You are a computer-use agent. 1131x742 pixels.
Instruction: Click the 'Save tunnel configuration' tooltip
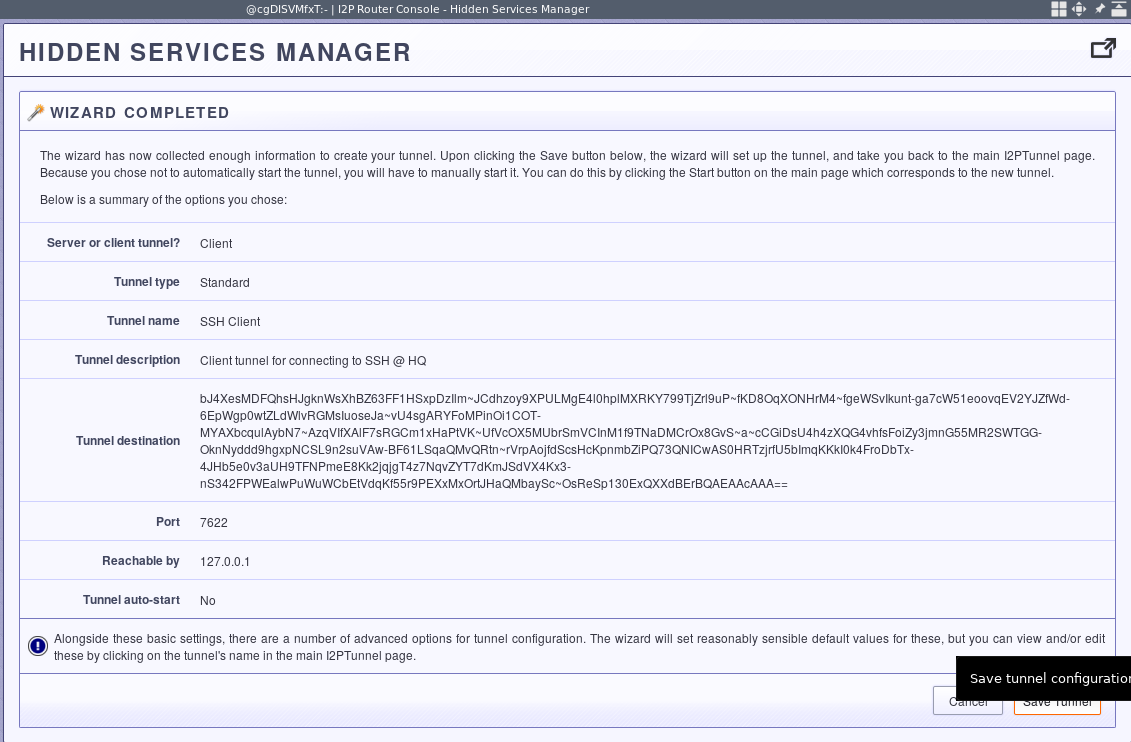click(x=1043, y=678)
